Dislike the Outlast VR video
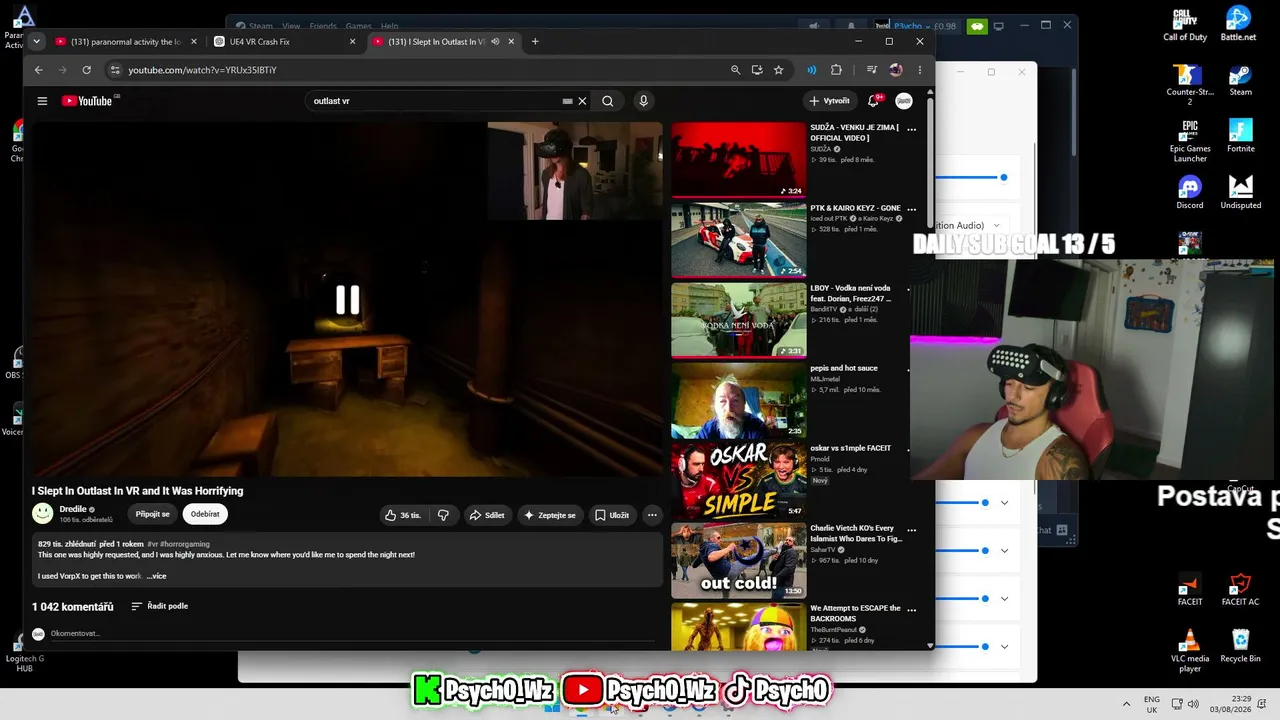 pyautogui.click(x=443, y=515)
